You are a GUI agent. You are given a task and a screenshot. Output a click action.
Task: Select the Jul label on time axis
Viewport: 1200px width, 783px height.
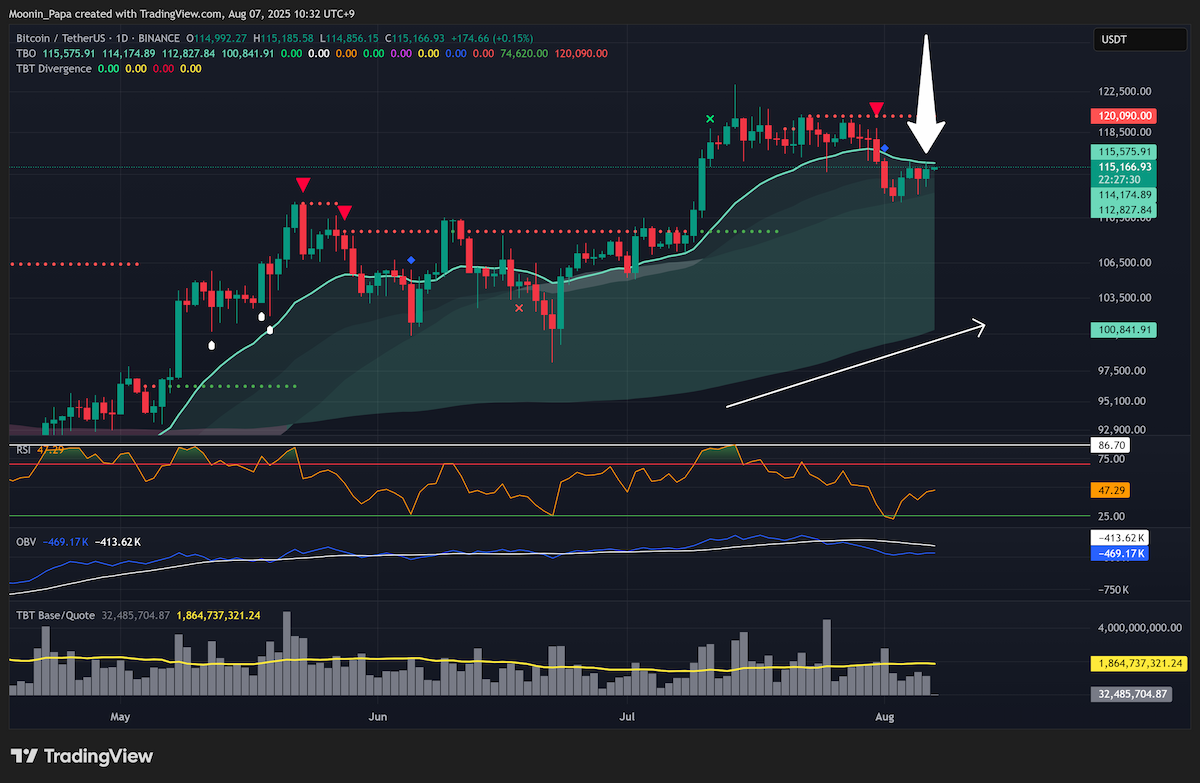(x=629, y=716)
